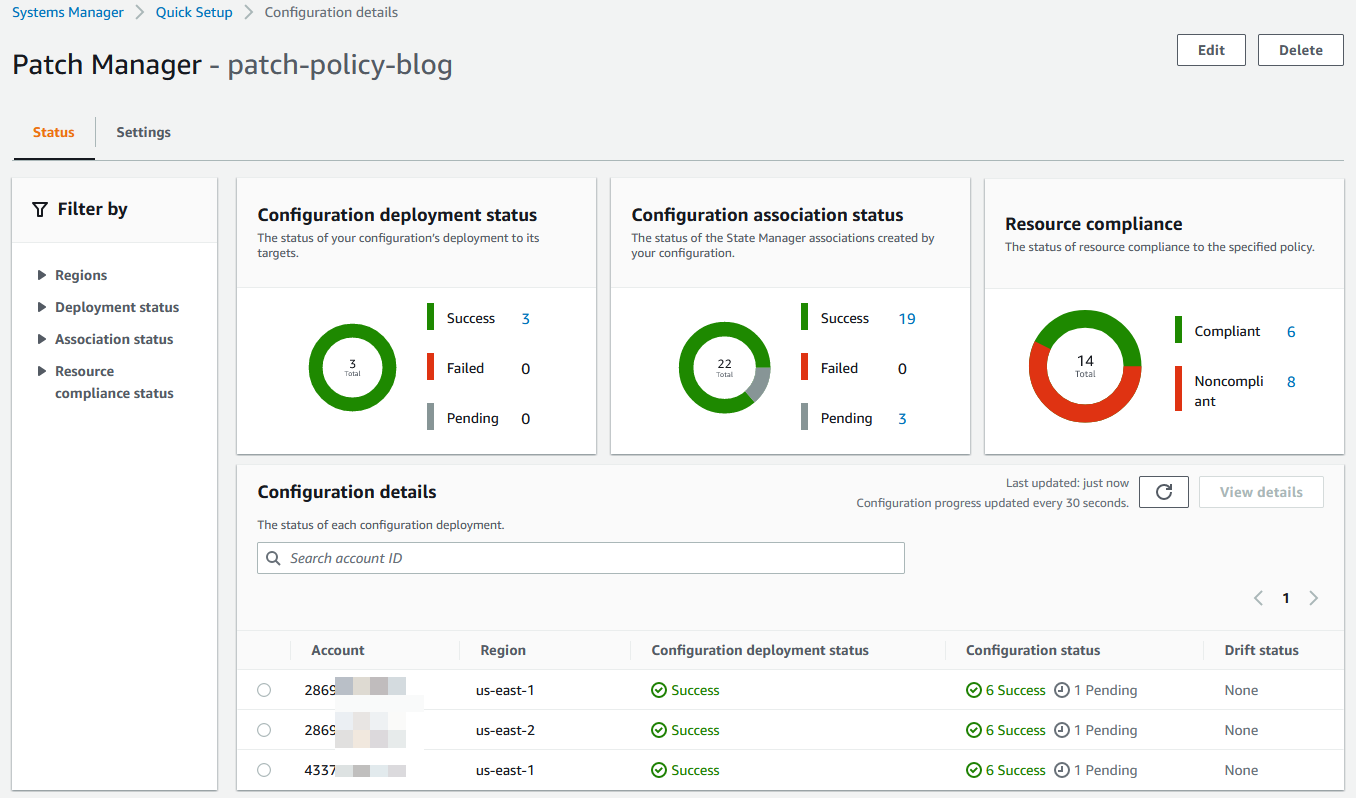Select the Configuration deployment status donut chart

352,367
